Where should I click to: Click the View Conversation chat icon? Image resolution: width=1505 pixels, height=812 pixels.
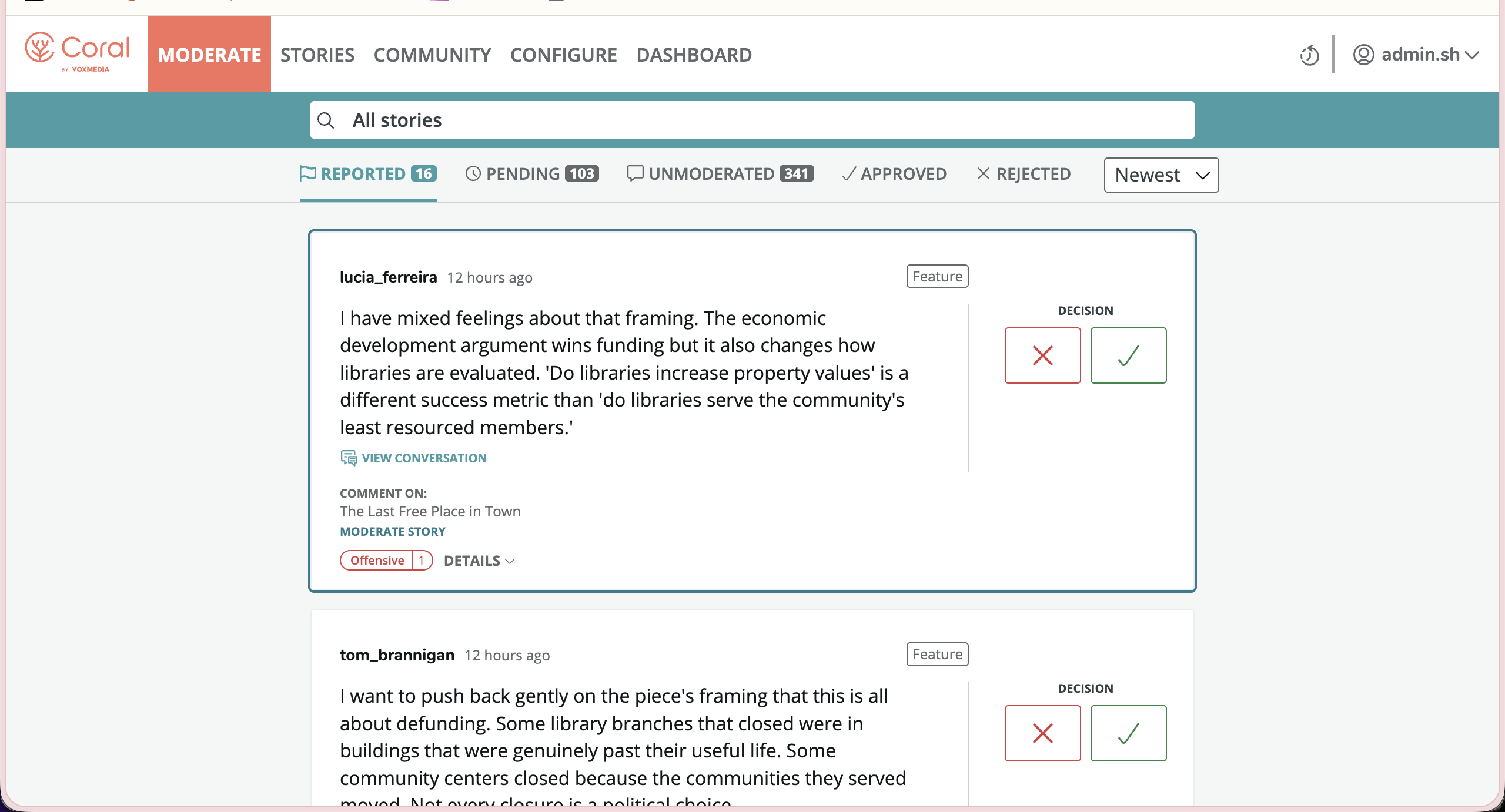tap(349, 458)
